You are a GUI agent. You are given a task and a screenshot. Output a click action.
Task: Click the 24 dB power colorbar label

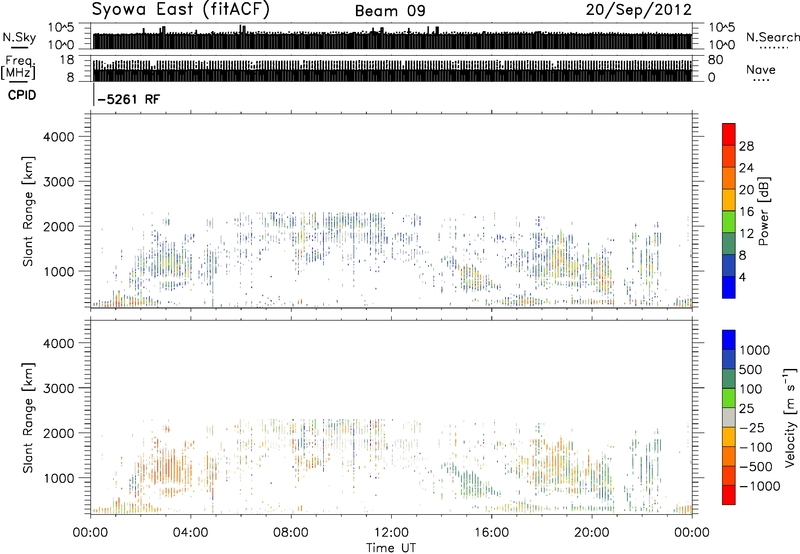click(x=746, y=168)
